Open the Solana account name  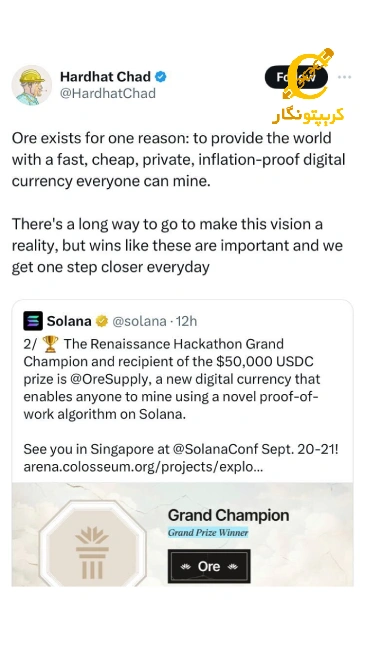pos(69,321)
